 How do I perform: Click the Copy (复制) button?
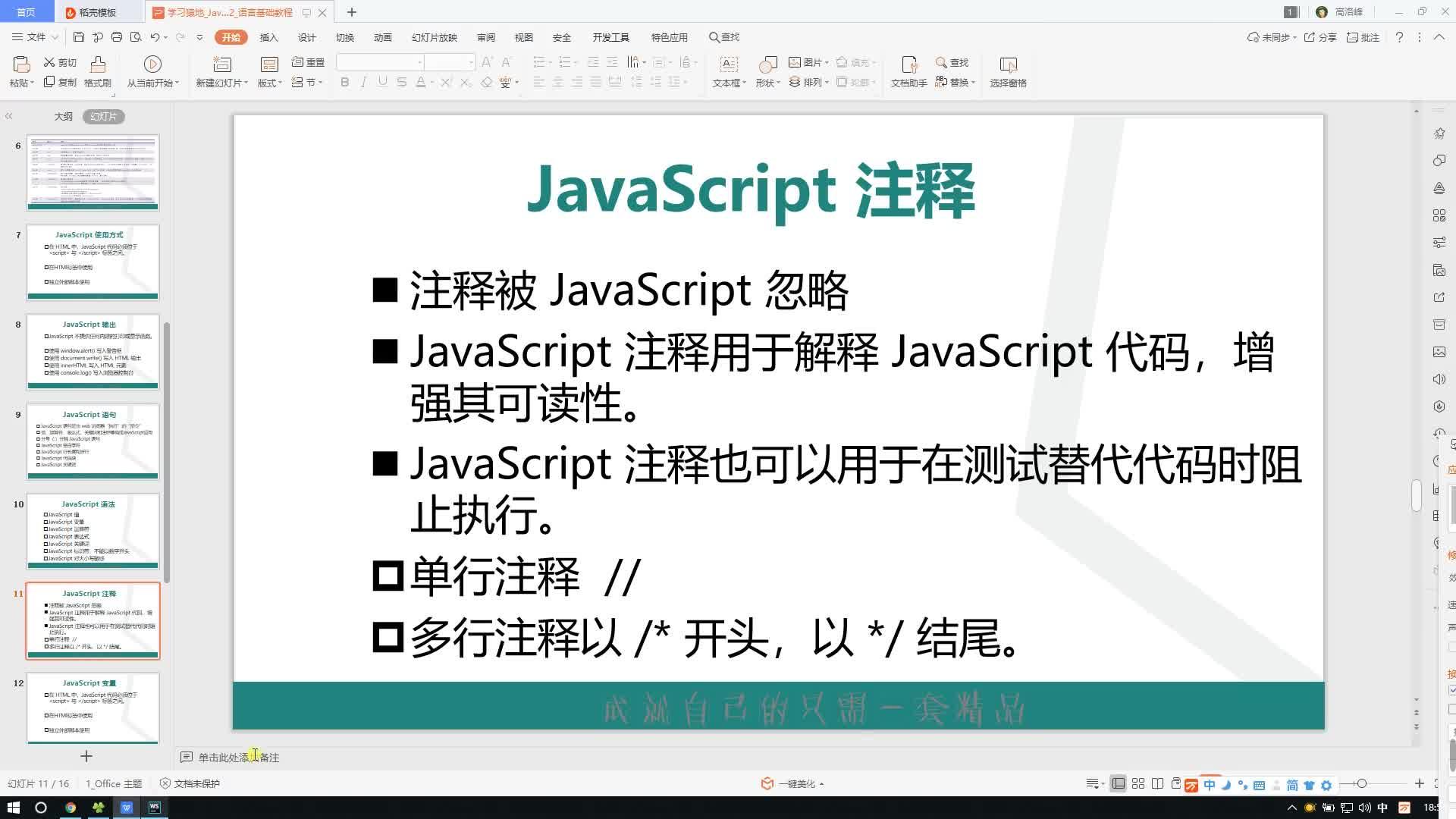pyautogui.click(x=60, y=82)
